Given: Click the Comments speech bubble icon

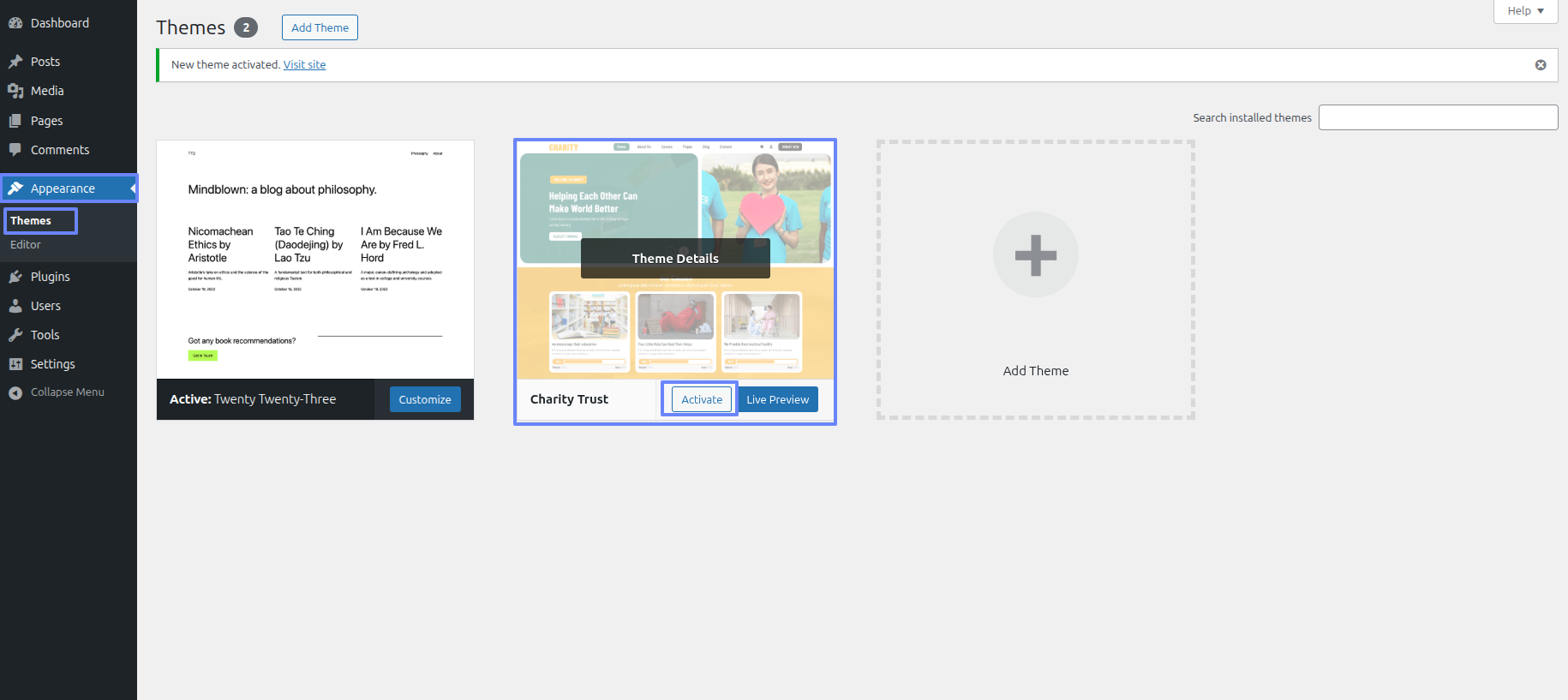Looking at the screenshot, I should [x=15, y=150].
